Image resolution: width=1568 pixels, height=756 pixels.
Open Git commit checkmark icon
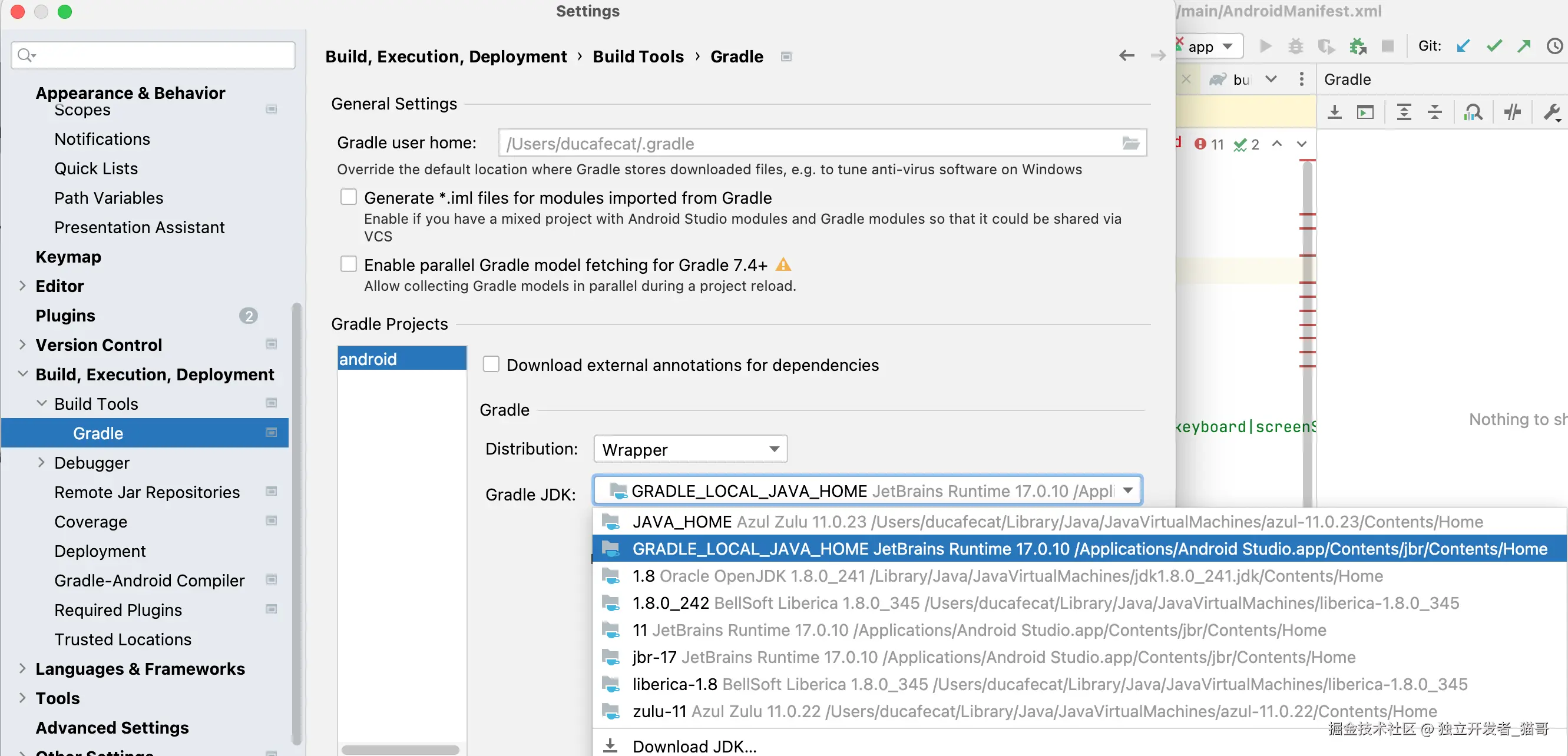(x=1494, y=45)
